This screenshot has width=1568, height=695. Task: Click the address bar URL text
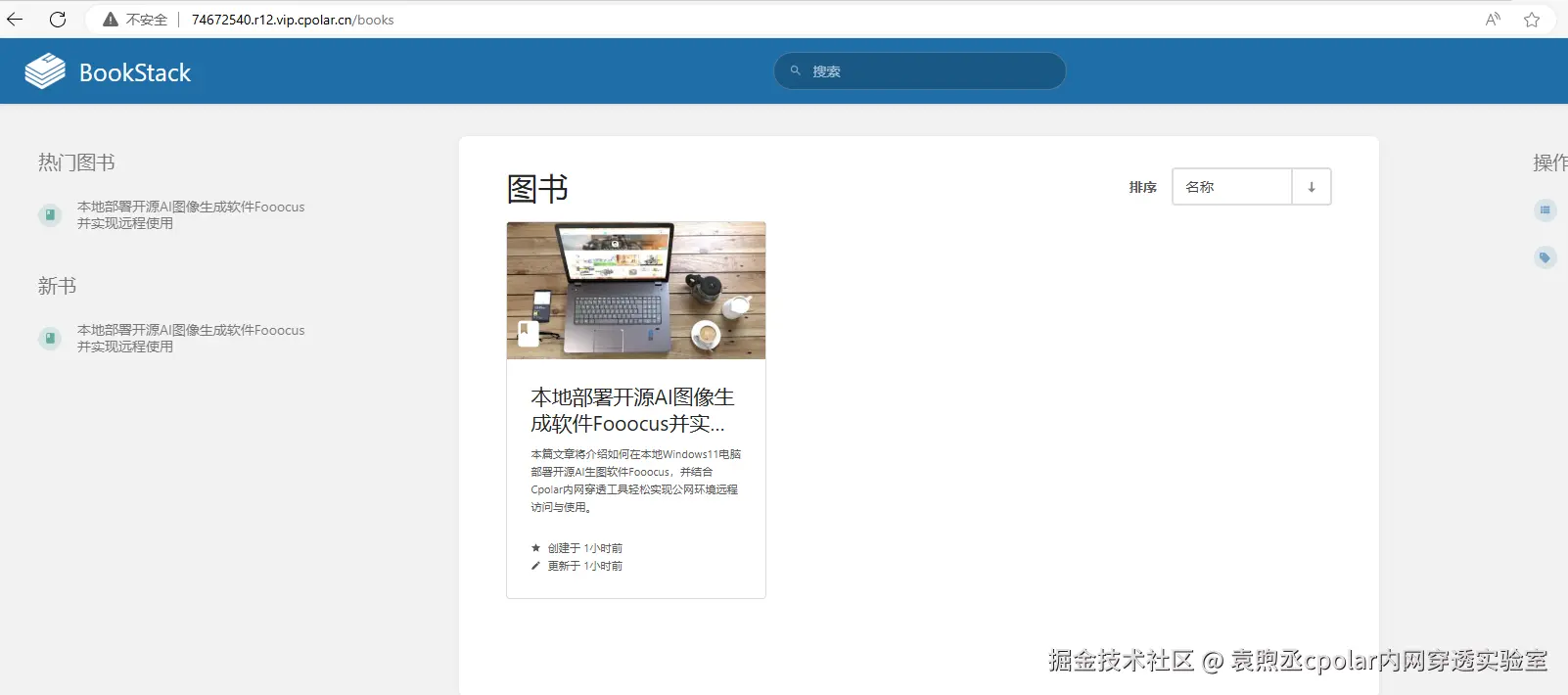coord(293,20)
